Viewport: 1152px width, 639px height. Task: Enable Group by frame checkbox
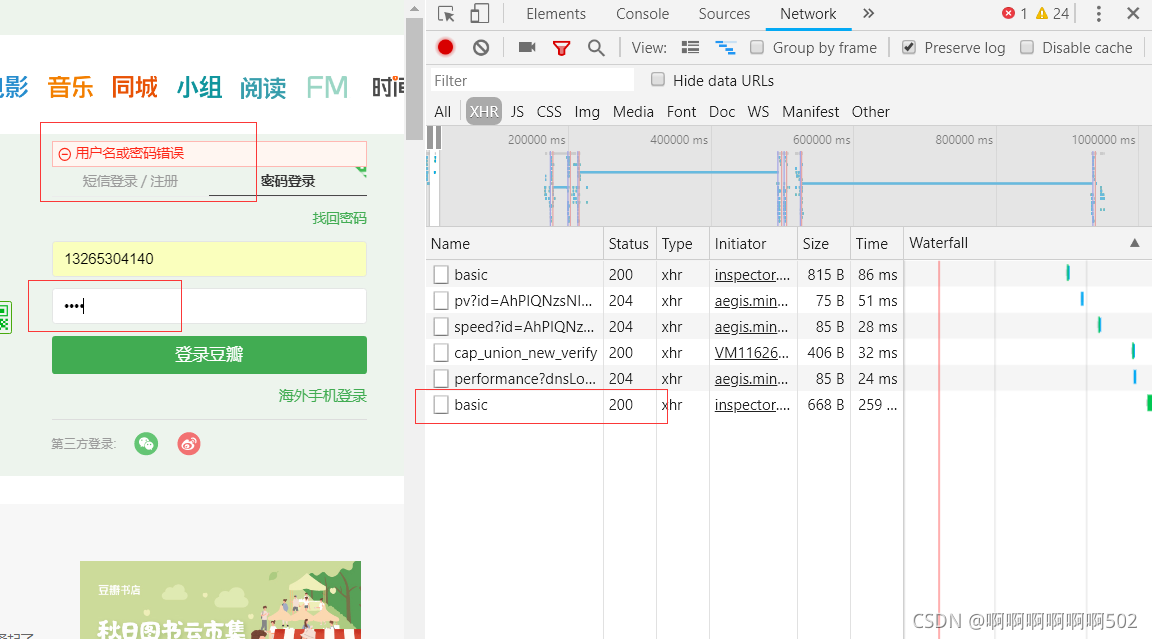click(757, 47)
